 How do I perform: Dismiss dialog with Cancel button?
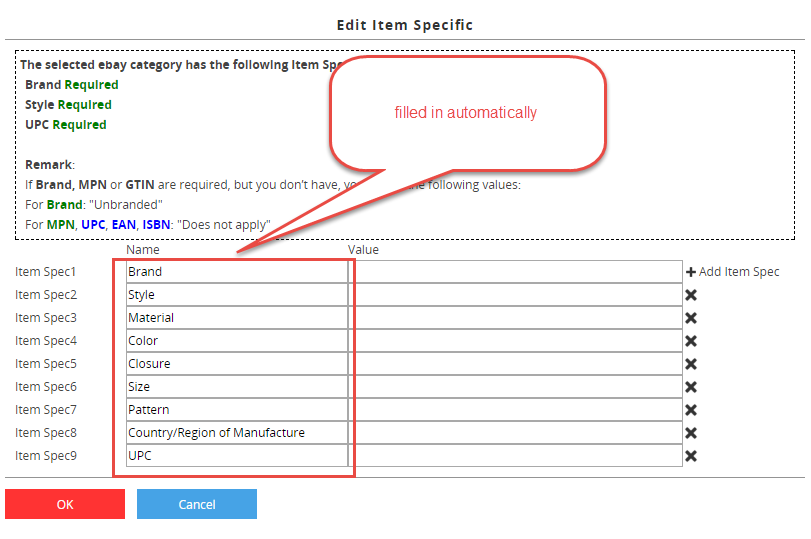point(197,504)
